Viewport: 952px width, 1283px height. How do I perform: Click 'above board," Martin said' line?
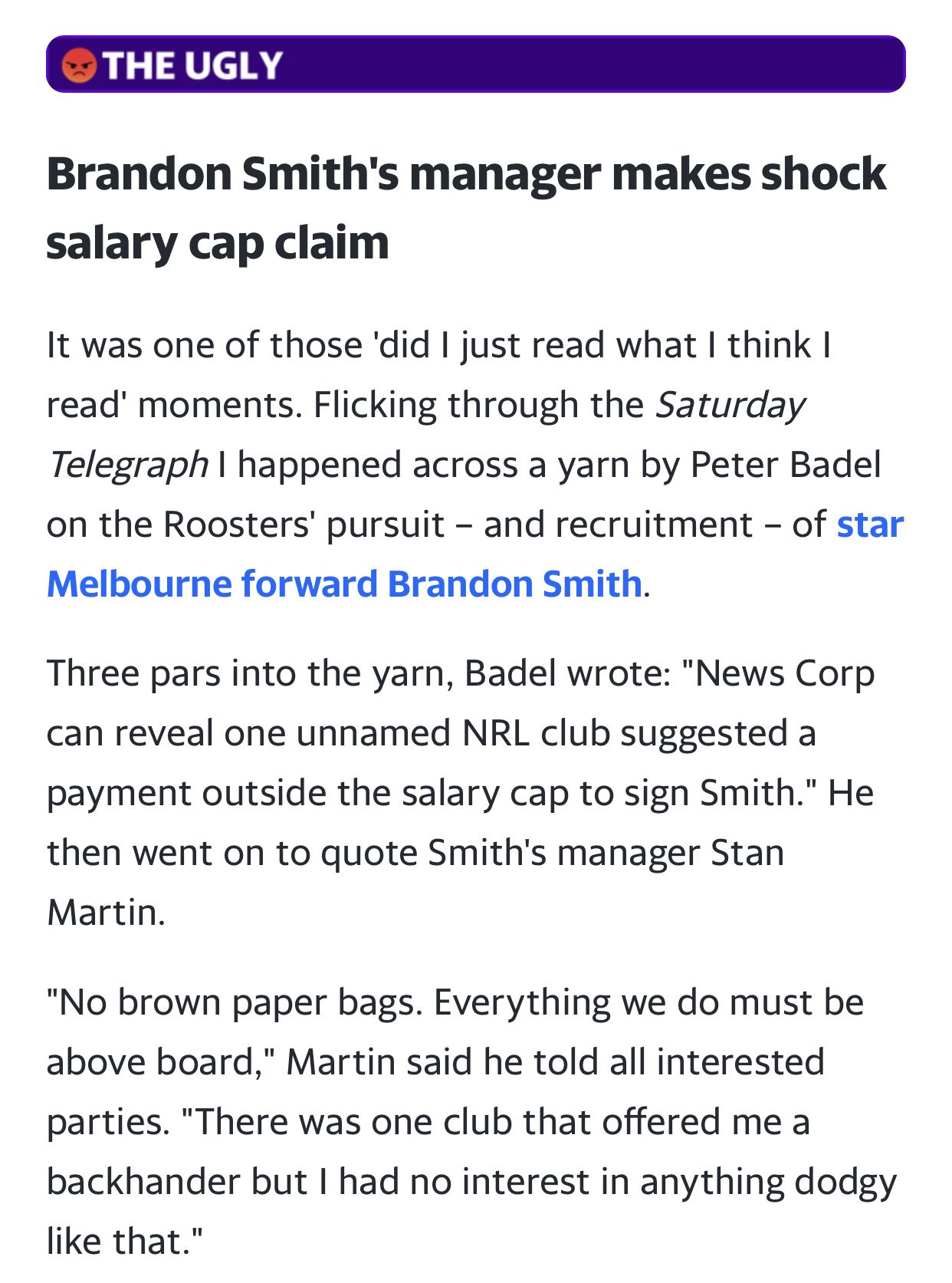[x=435, y=1062]
